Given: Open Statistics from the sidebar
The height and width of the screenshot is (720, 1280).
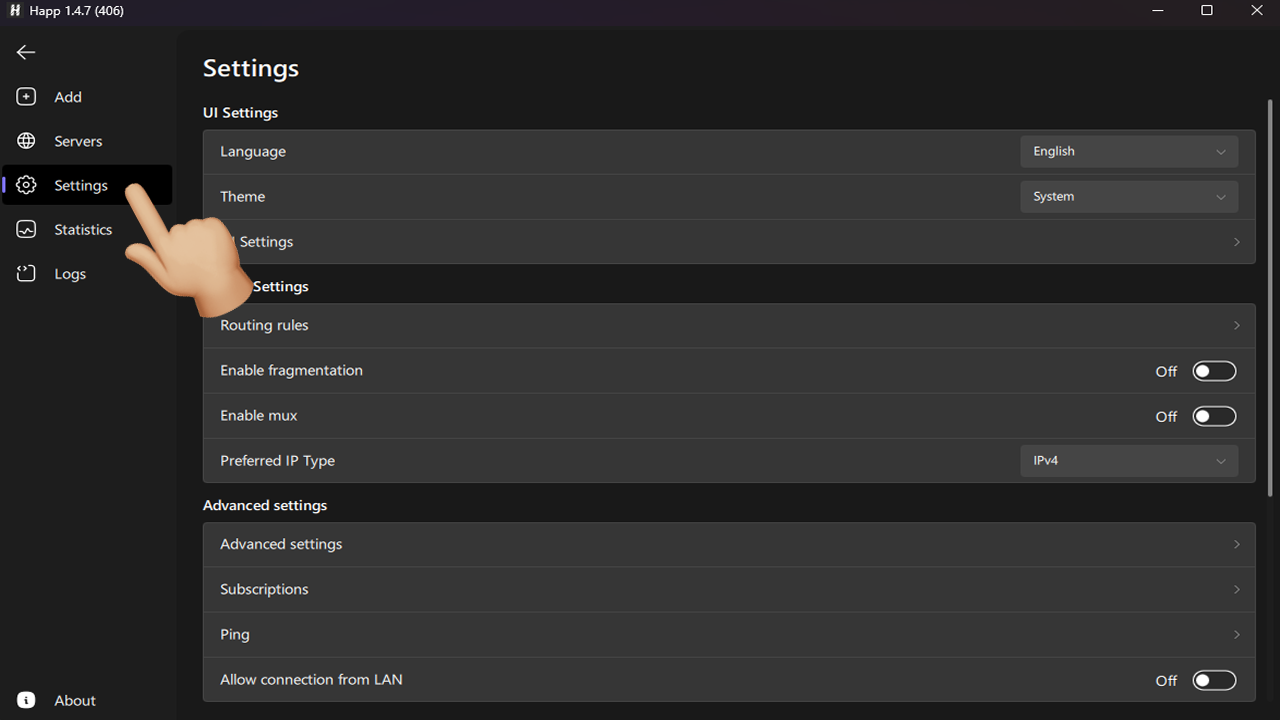Looking at the screenshot, I should coord(83,229).
